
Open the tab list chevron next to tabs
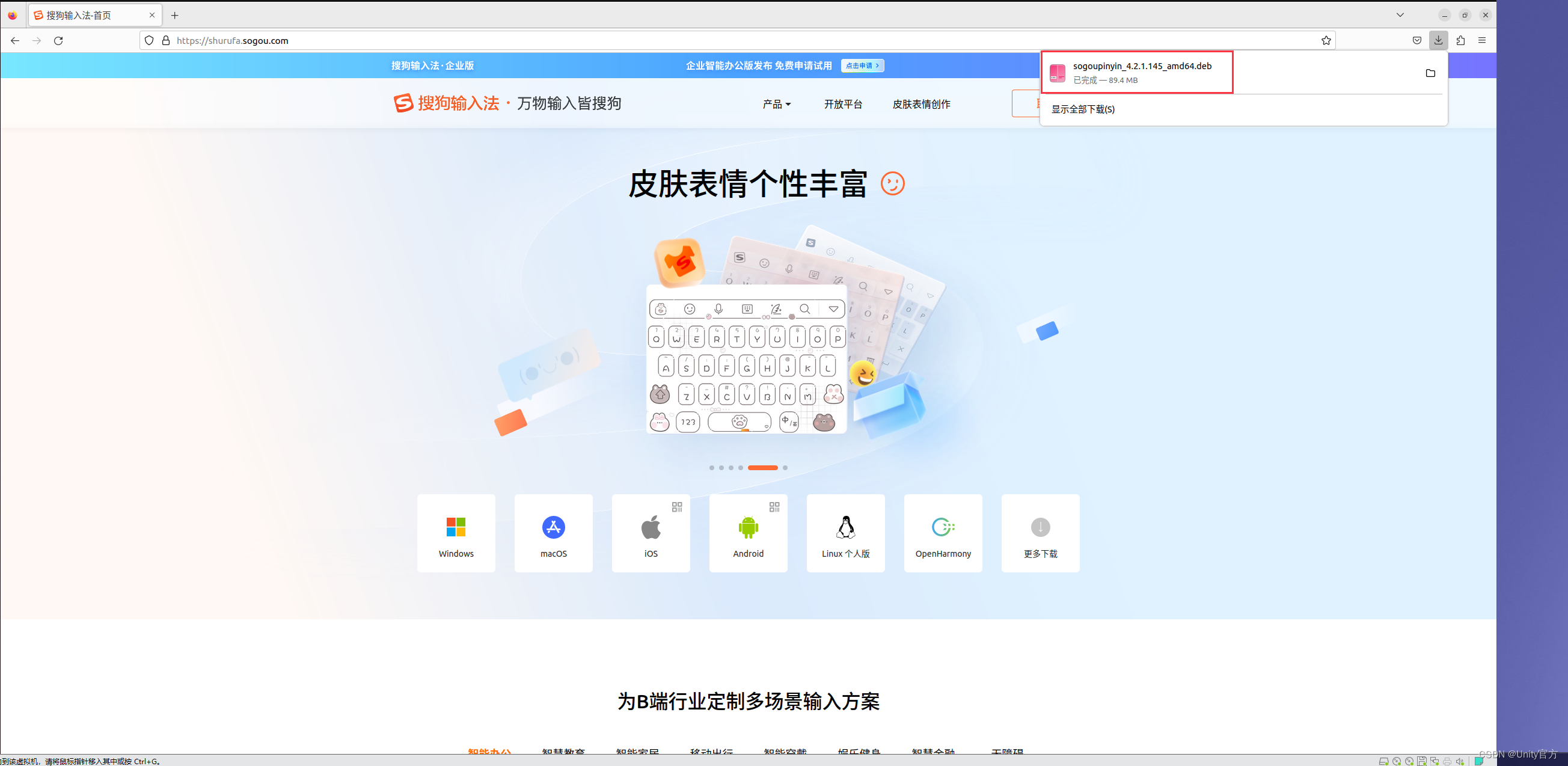[x=1400, y=14]
